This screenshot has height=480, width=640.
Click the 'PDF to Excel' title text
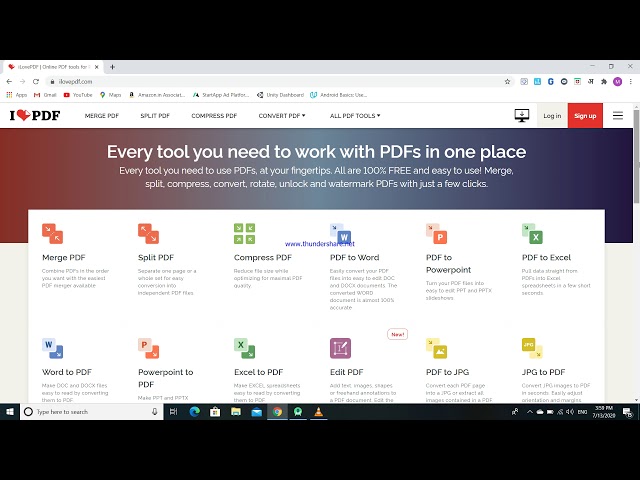click(546, 258)
